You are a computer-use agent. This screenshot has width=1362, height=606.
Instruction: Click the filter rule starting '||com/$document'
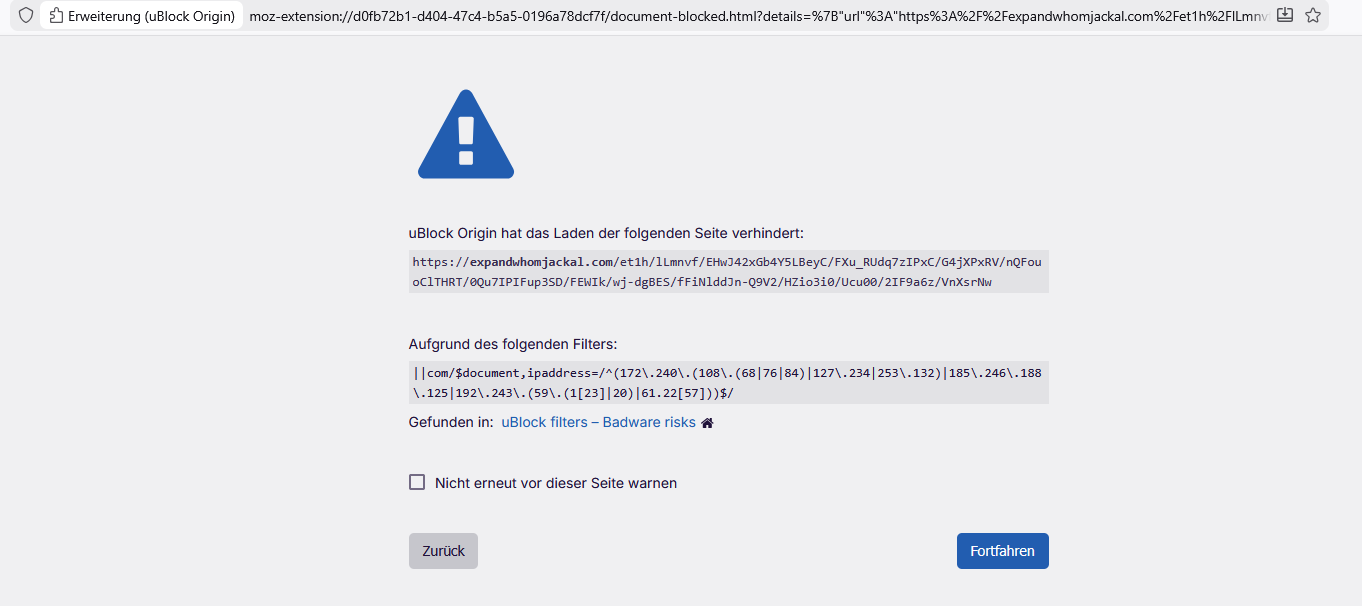(x=727, y=373)
